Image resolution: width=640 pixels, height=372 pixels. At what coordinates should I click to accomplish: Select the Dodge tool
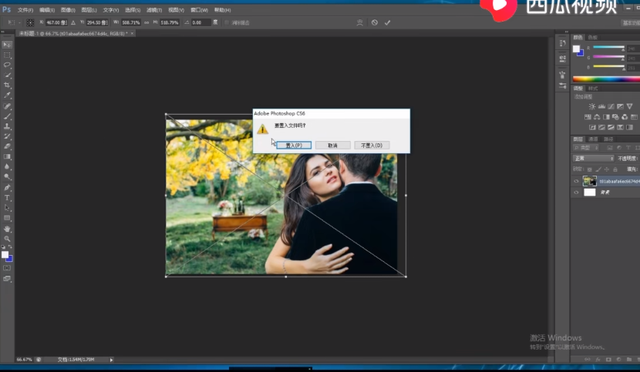tap(7, 177)
